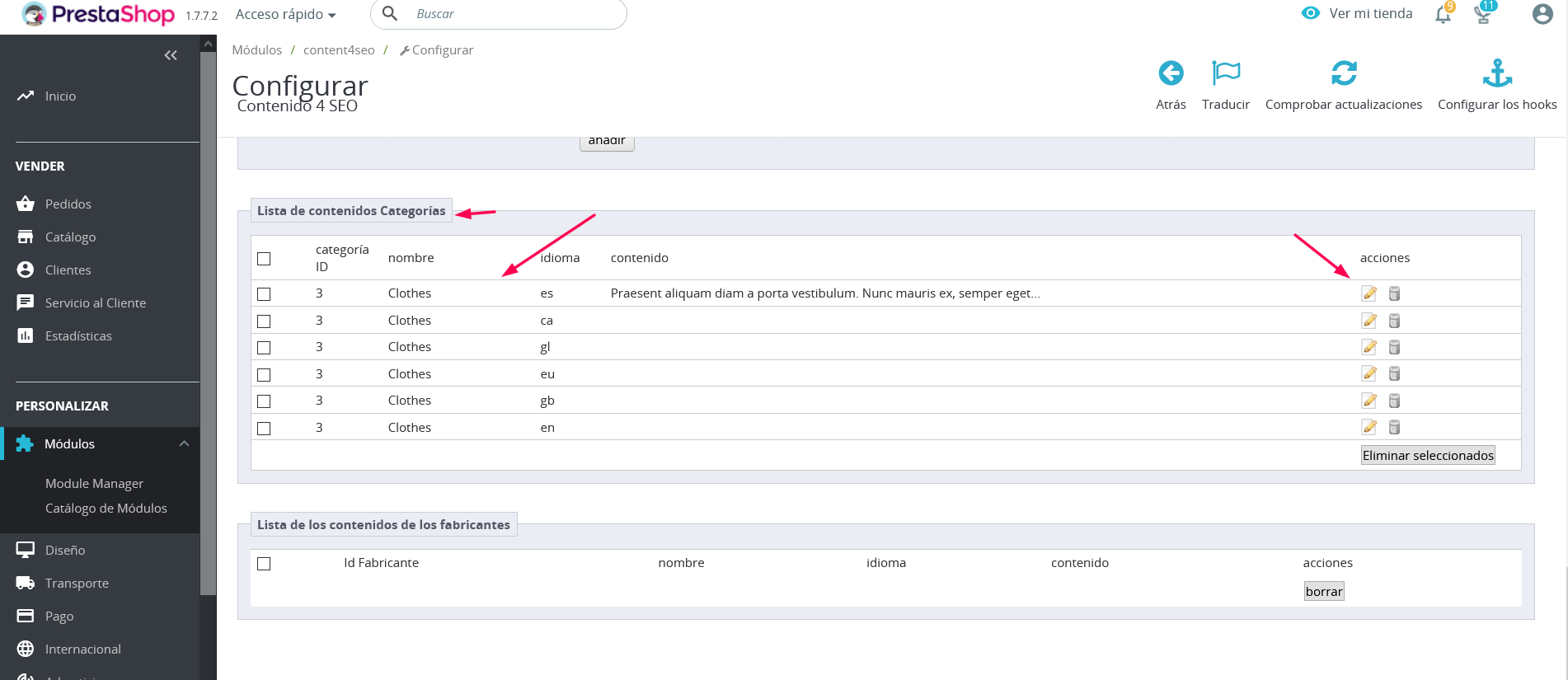Open Catálogo de Módulos submenu
This screenshot has height=680, width=1568.
[106, 508]
